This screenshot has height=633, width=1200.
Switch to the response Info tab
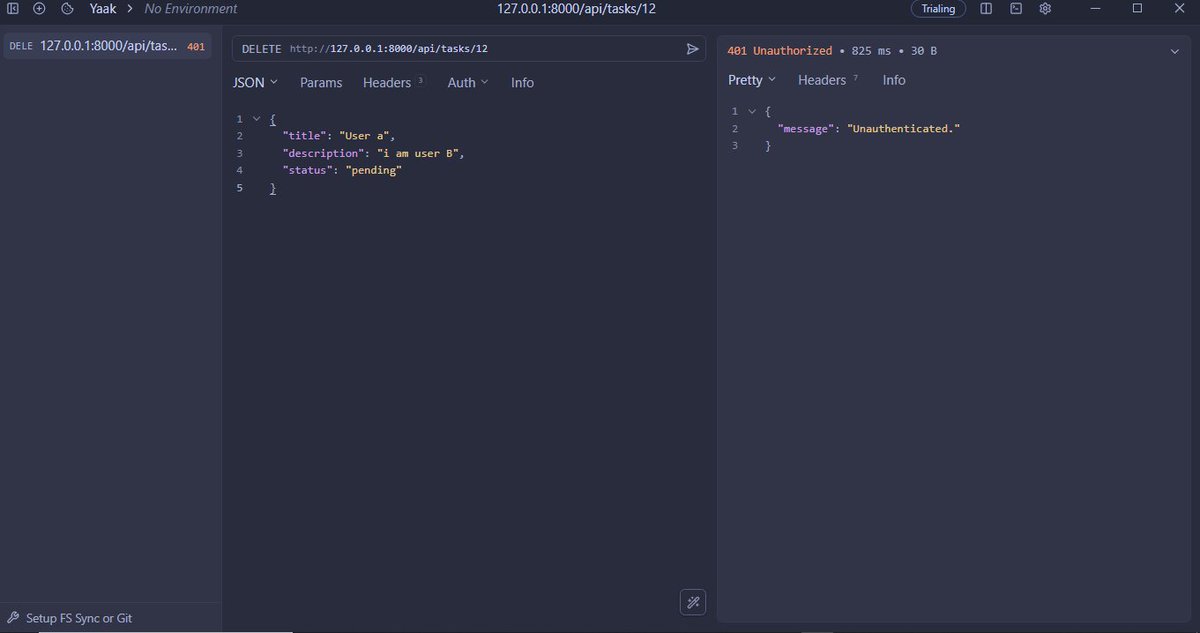pyautogui.click(x=894, y=80)
